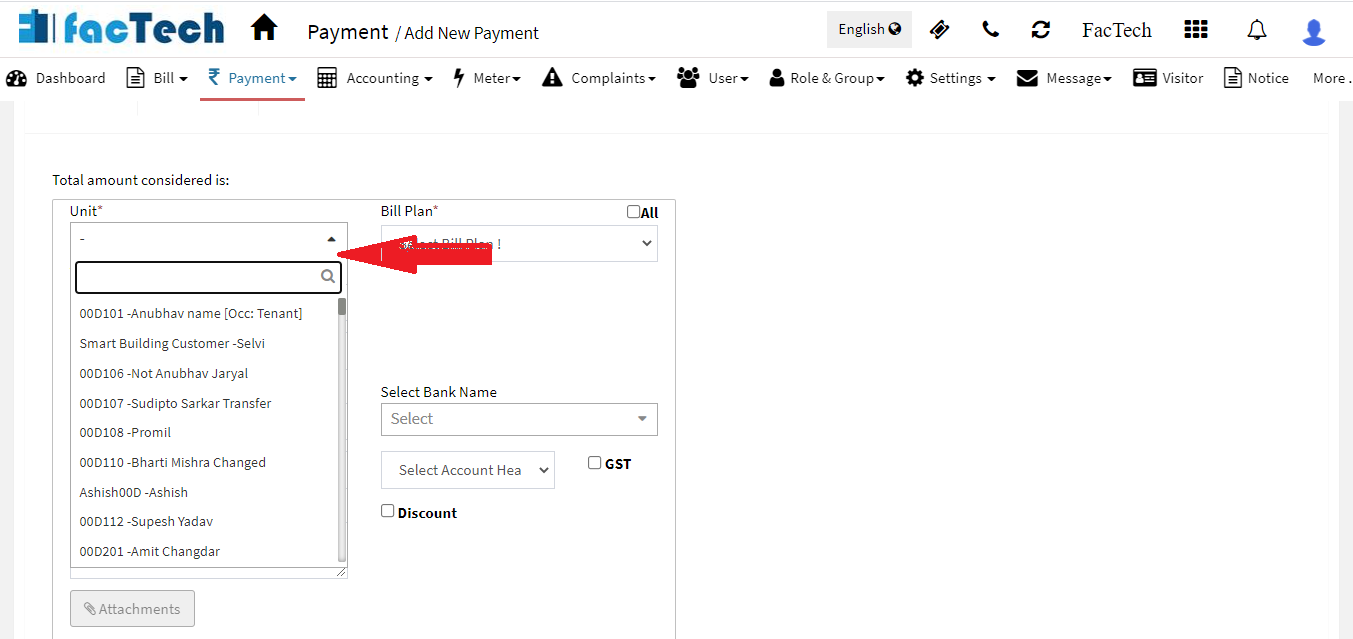This screenshot has width=1353, height=639.
Task: Click the phone call icon
Action: 990,29
